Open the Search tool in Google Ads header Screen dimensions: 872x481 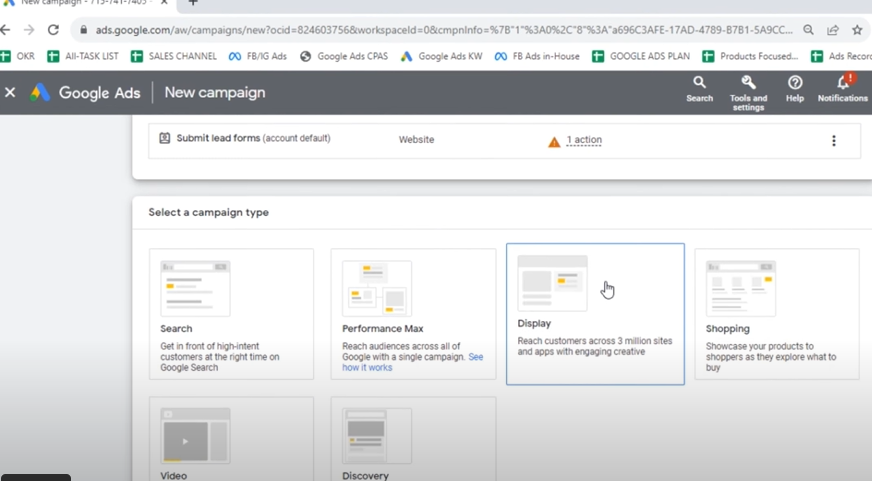tap(699, 88)
